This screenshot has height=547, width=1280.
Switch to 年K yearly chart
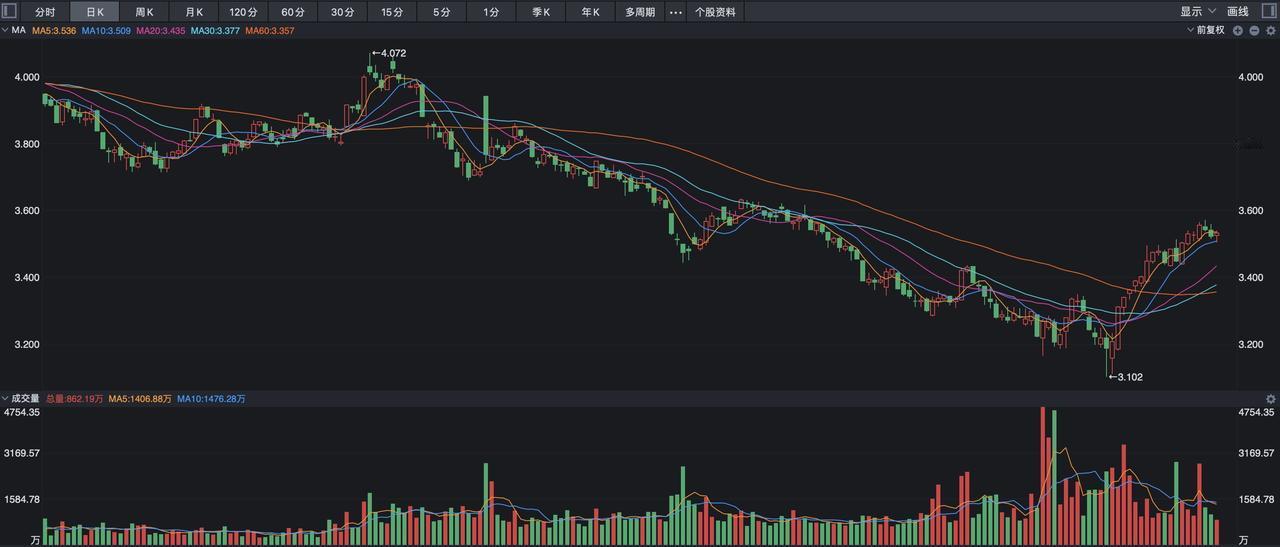click(x=590, y=12)
